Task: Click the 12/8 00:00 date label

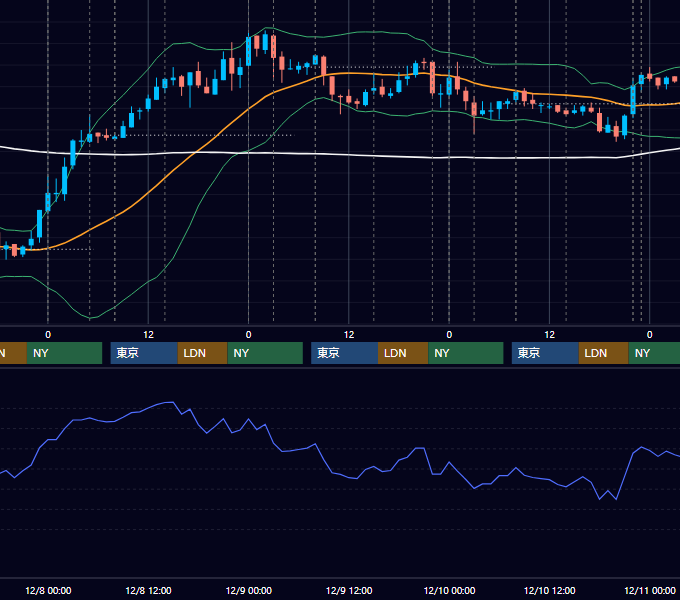Action: coord(48,590)
